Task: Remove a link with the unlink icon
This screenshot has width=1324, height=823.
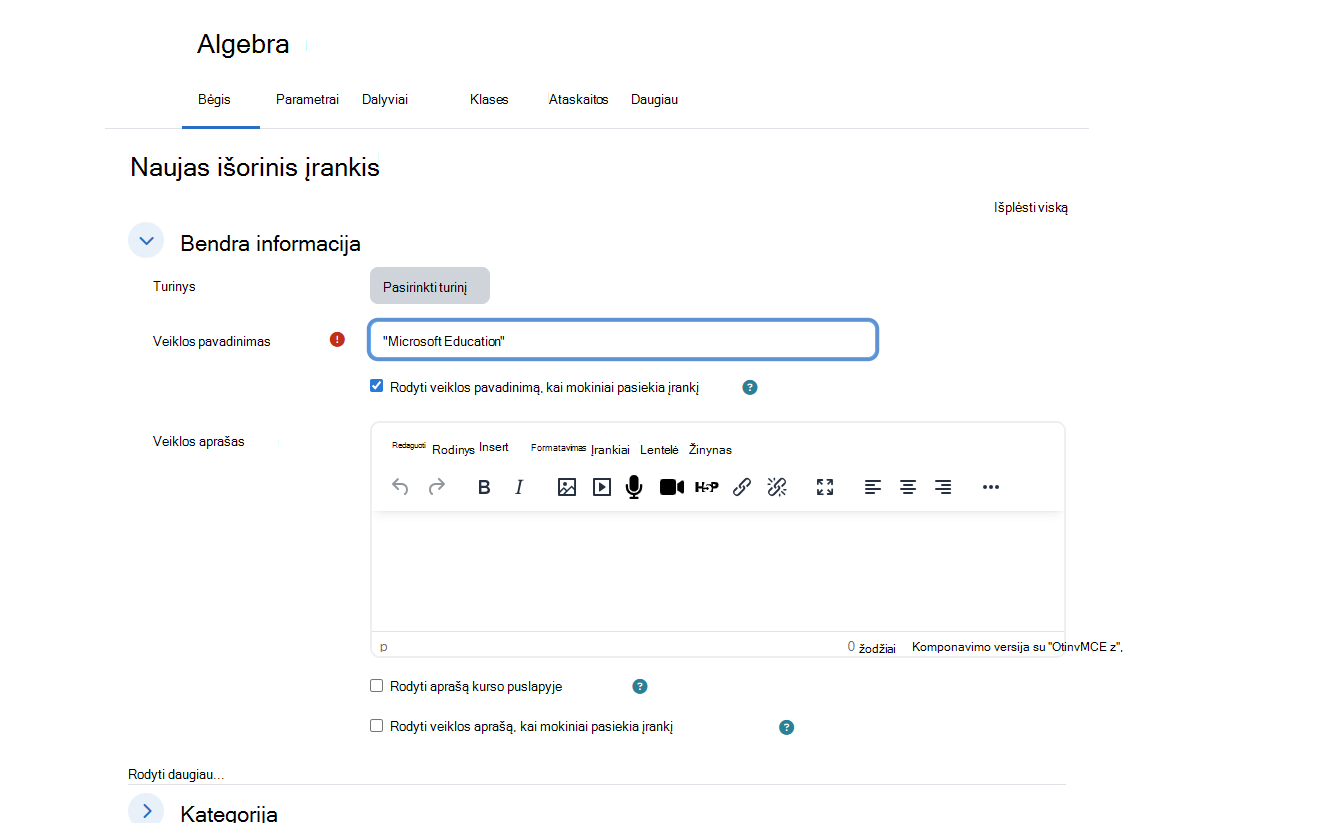Action: click(777, 487)
